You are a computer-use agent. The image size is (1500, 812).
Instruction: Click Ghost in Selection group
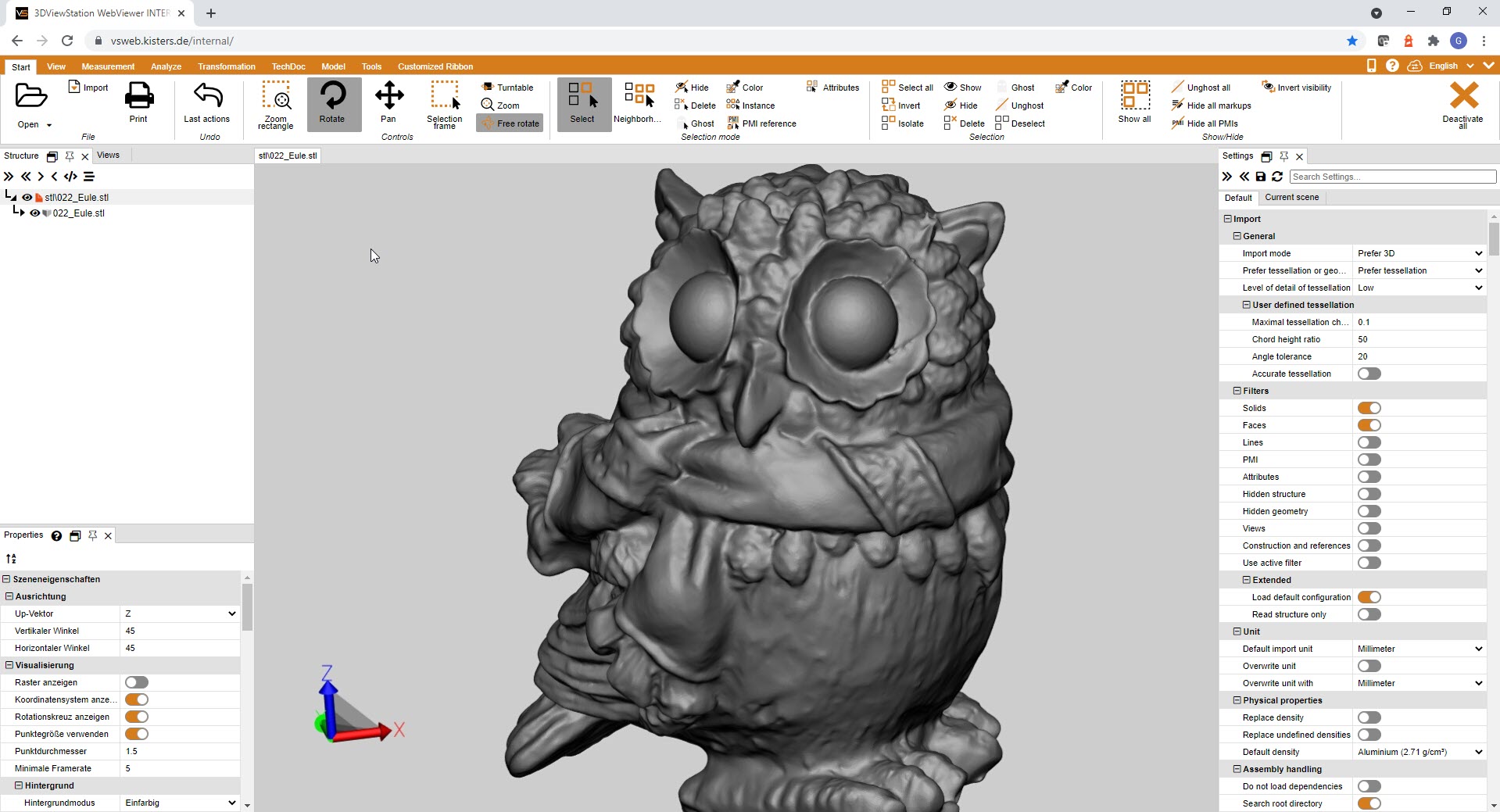coord(1015,88)
